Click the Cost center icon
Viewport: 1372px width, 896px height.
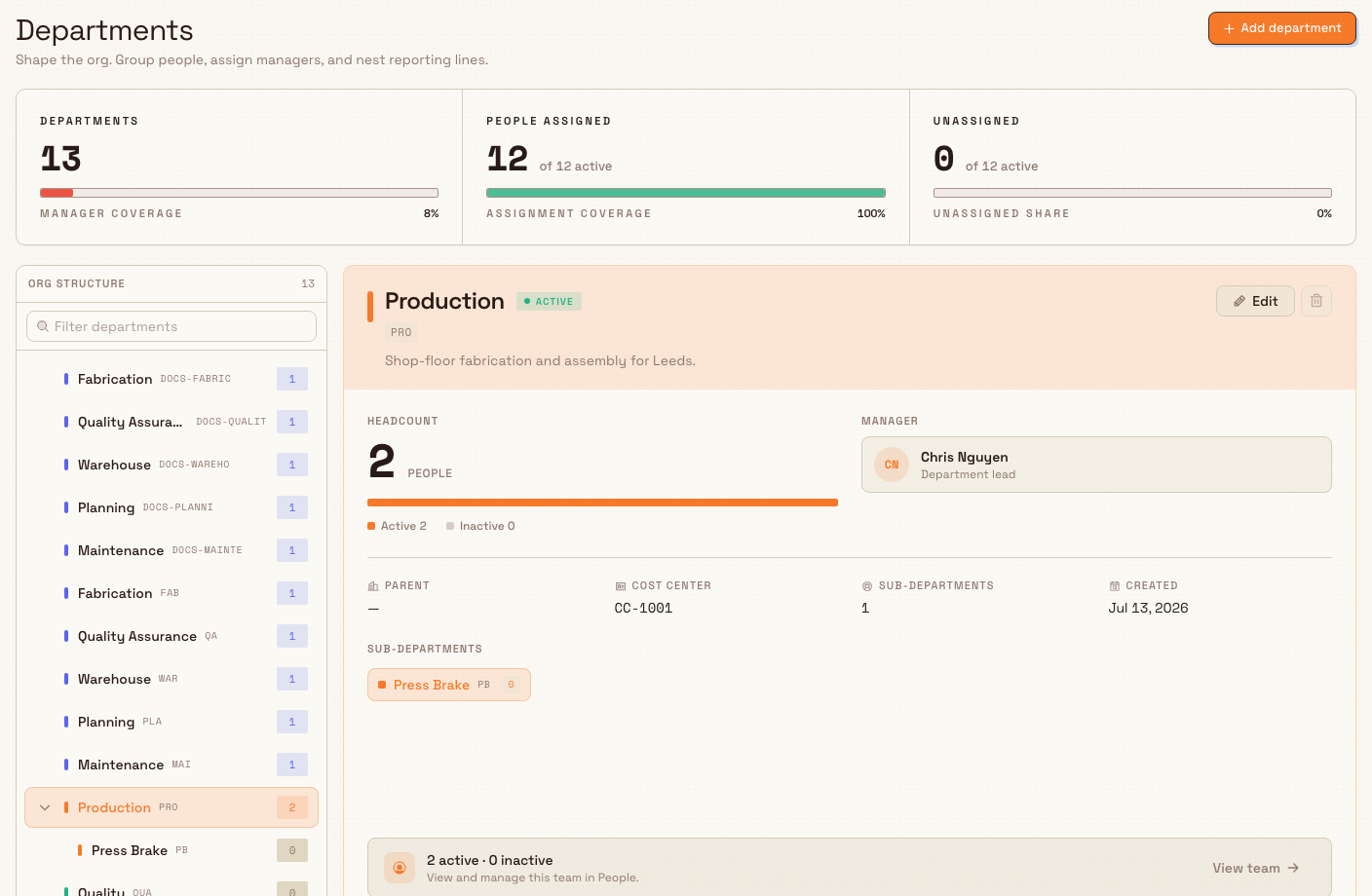click(621, 586)
